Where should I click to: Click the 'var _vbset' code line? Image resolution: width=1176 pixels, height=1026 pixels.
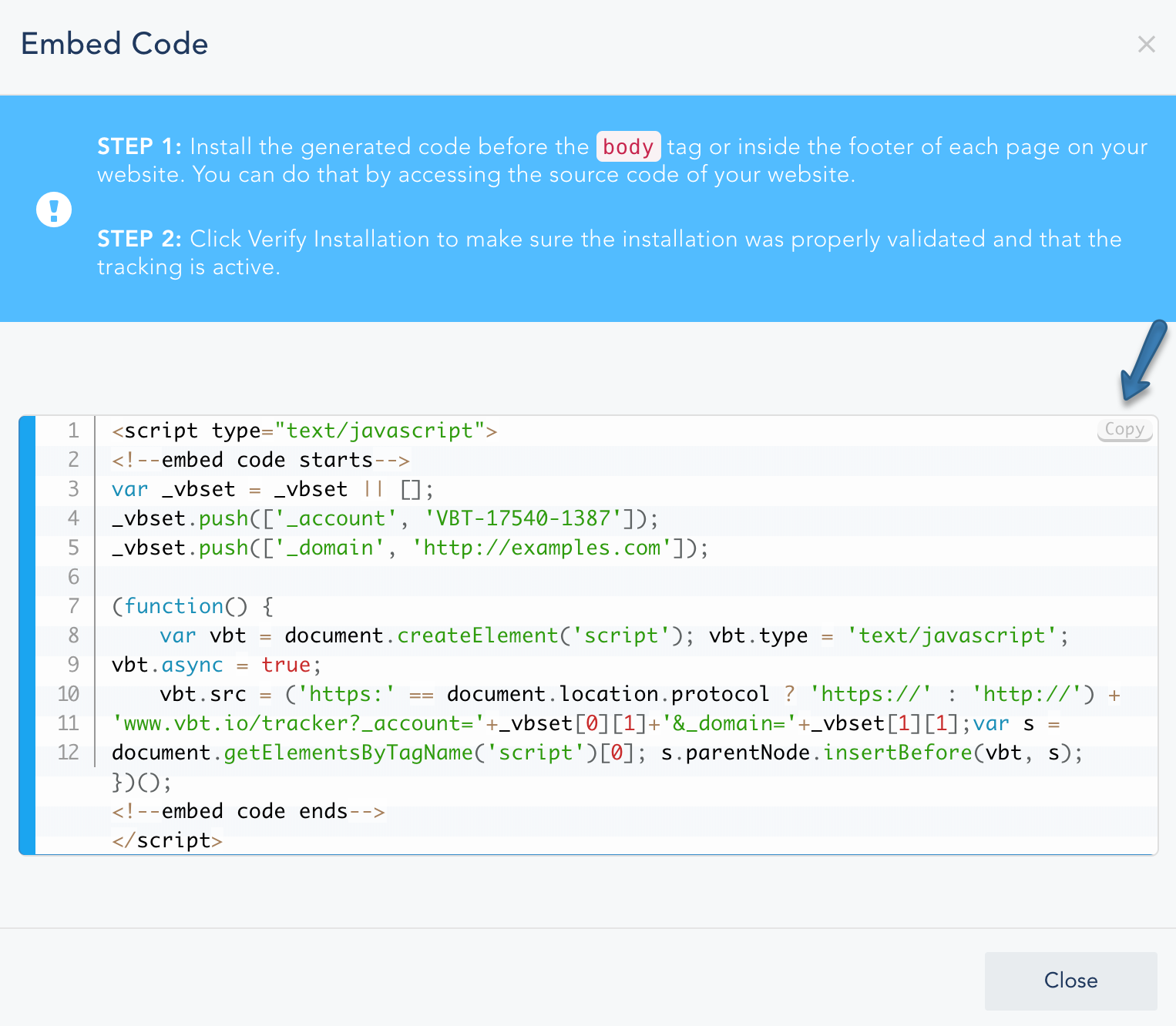273,489
